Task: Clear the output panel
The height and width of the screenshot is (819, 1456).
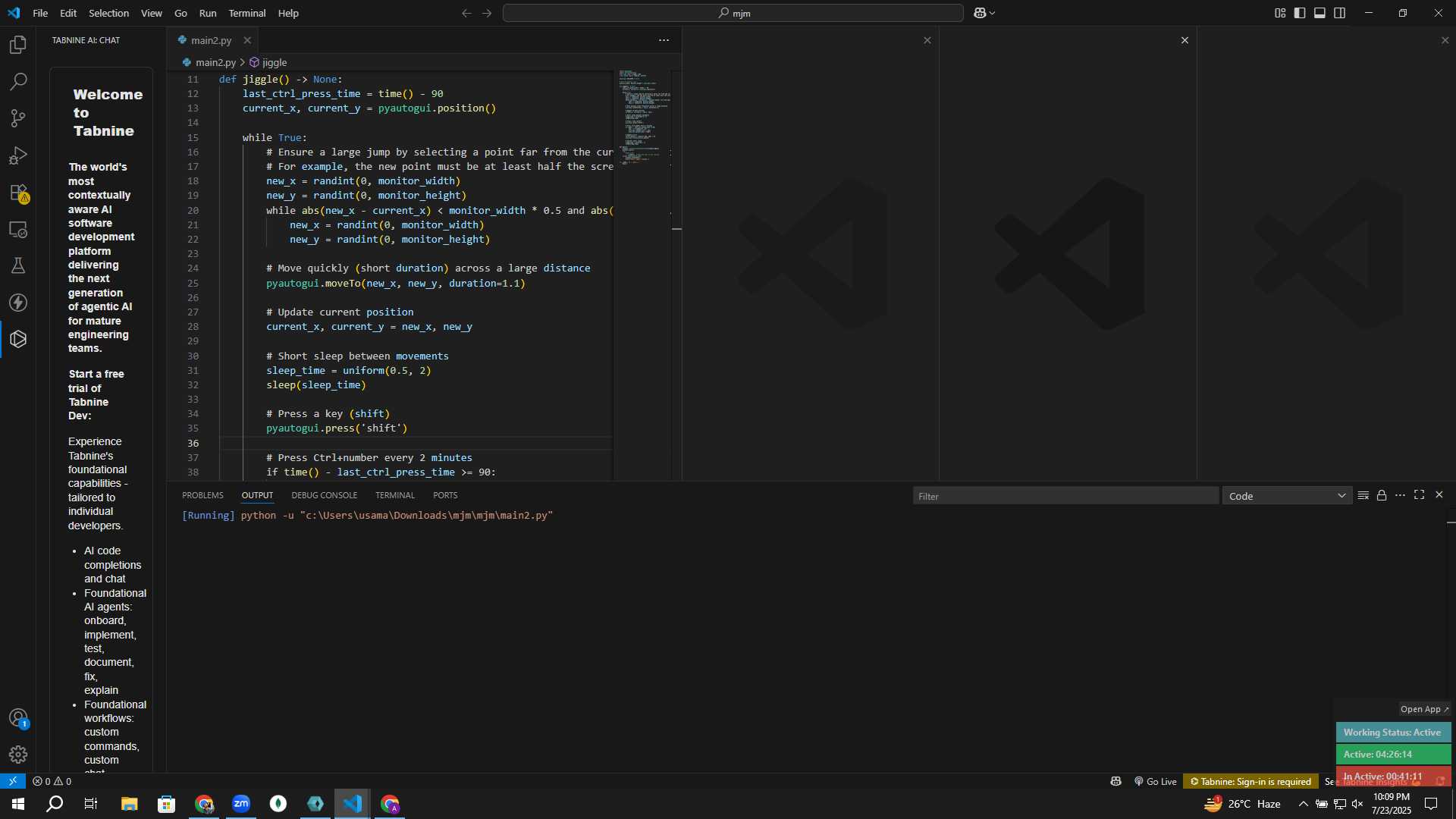Action: click(1363, 495)
